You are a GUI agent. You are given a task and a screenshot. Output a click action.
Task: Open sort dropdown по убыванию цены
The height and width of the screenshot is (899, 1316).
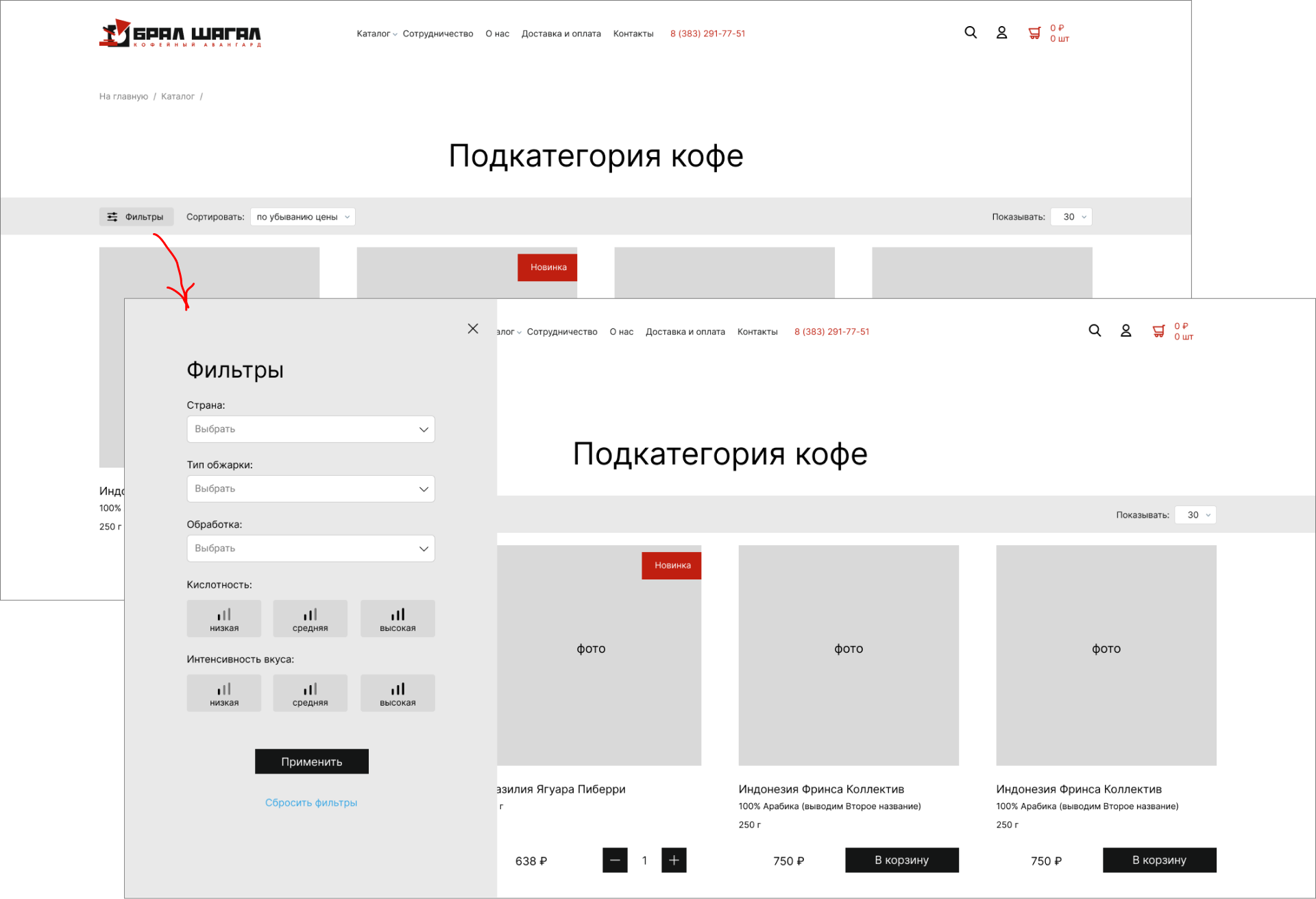click(x=302, y=217)
